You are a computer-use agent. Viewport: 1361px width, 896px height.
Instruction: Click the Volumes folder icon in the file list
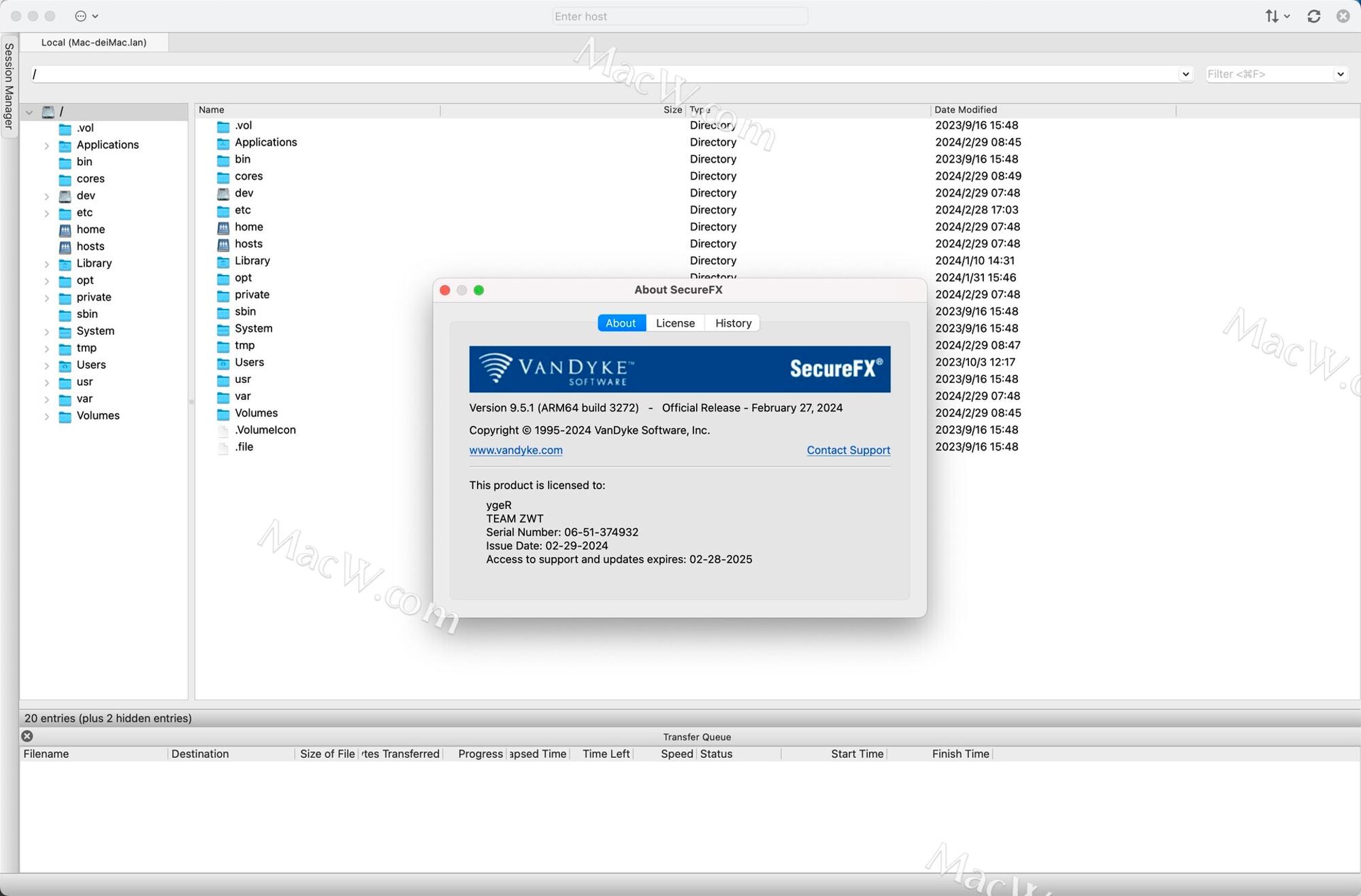click(x=223, y=413)
